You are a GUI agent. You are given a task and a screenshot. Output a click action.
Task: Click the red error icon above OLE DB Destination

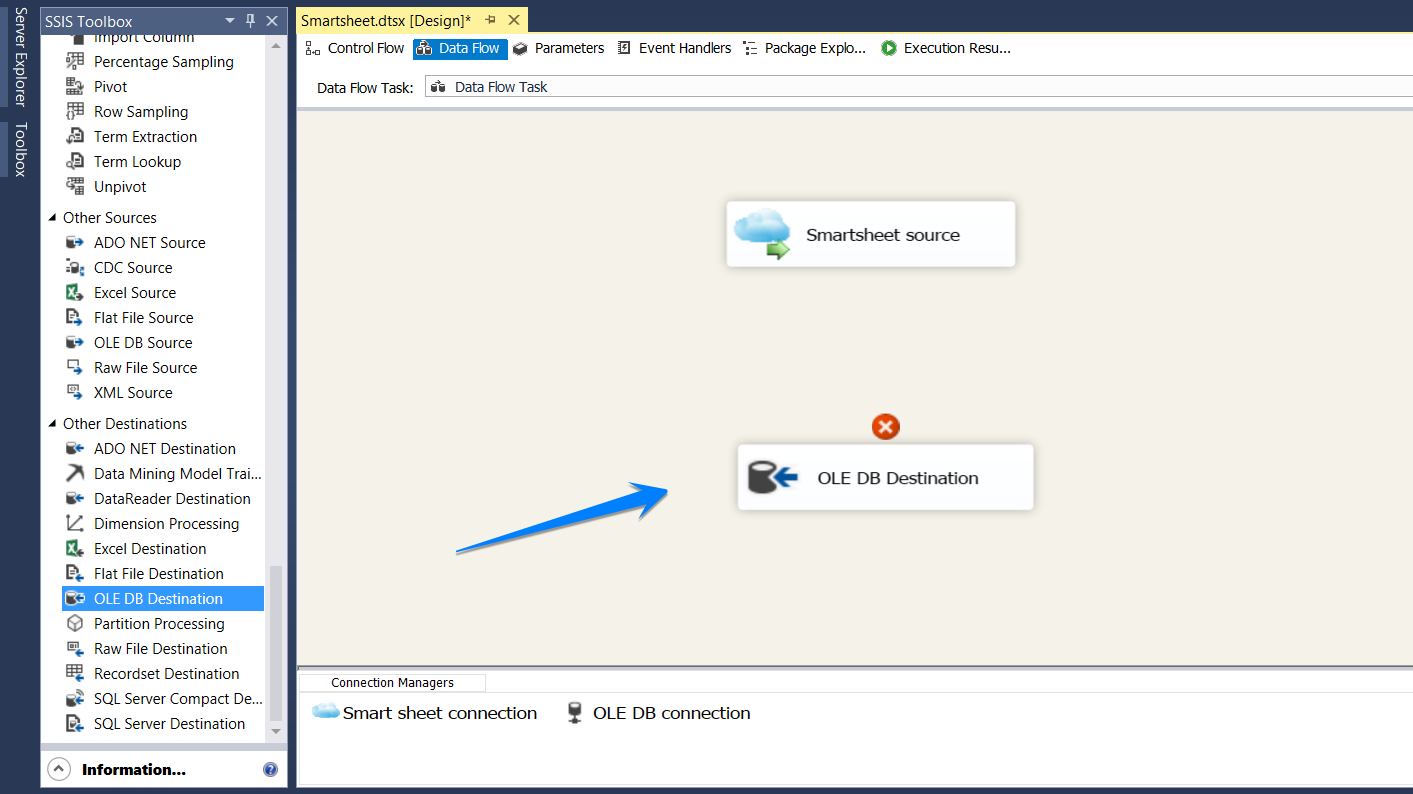click(x=886, y=427)
